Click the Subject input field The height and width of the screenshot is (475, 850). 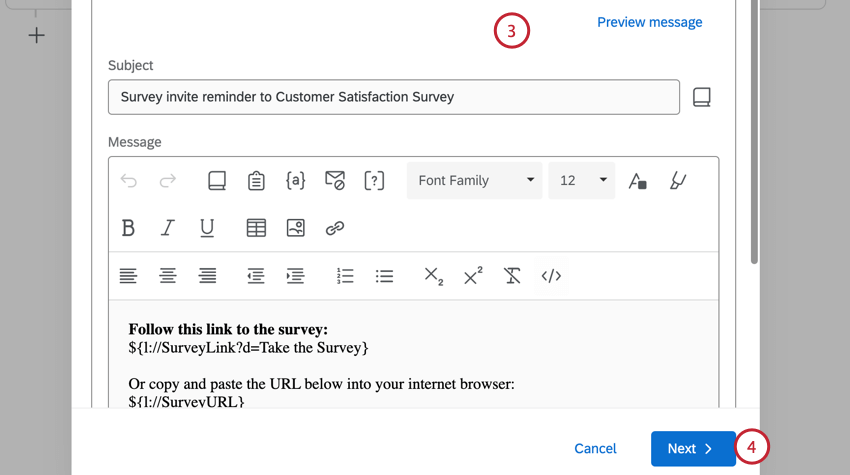click(393, 97)
